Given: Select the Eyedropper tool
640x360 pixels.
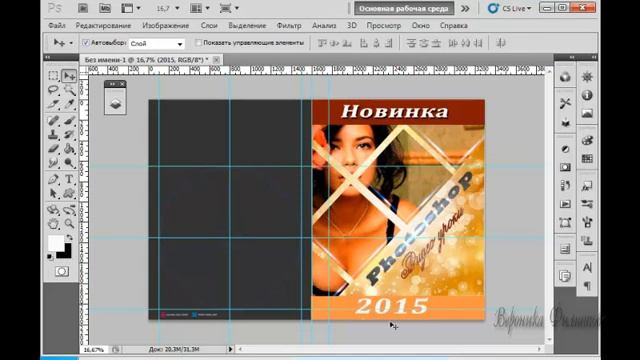Looking at the screenshot, I should pos(69,104).
